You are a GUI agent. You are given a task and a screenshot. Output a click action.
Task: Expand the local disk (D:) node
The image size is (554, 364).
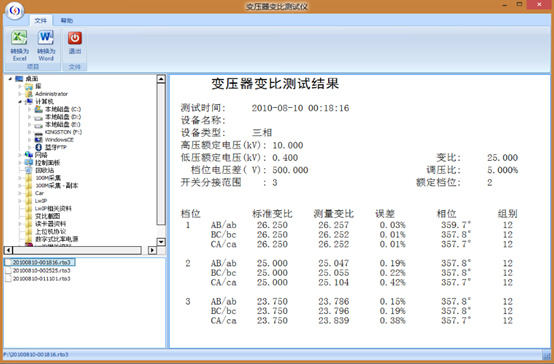click(x=29, y=117)
